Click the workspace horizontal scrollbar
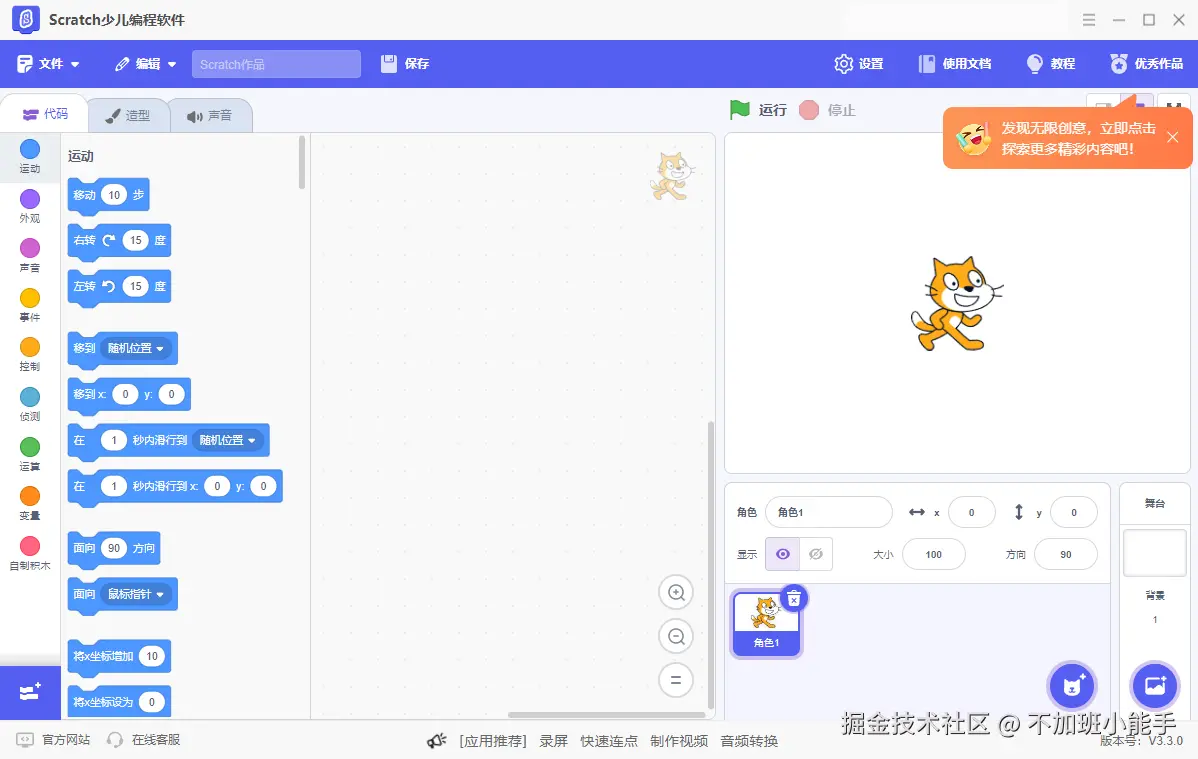 607,715
